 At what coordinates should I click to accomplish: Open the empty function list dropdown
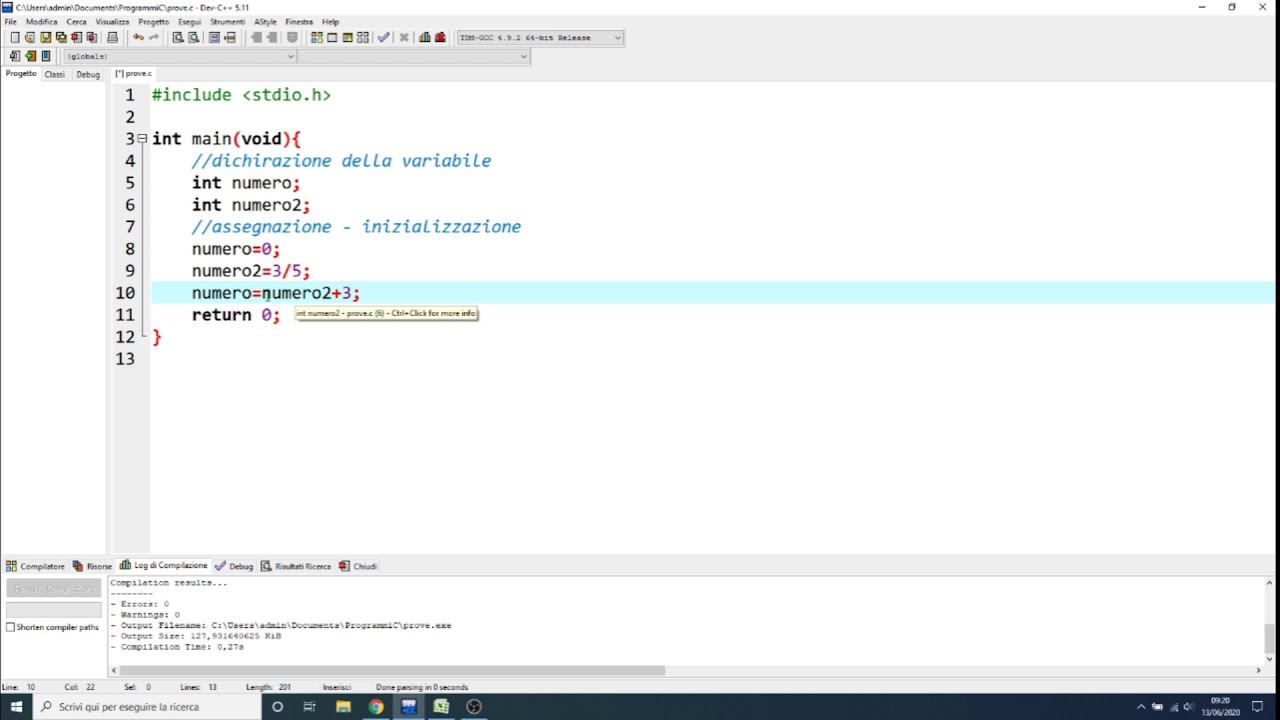point(413,56)
